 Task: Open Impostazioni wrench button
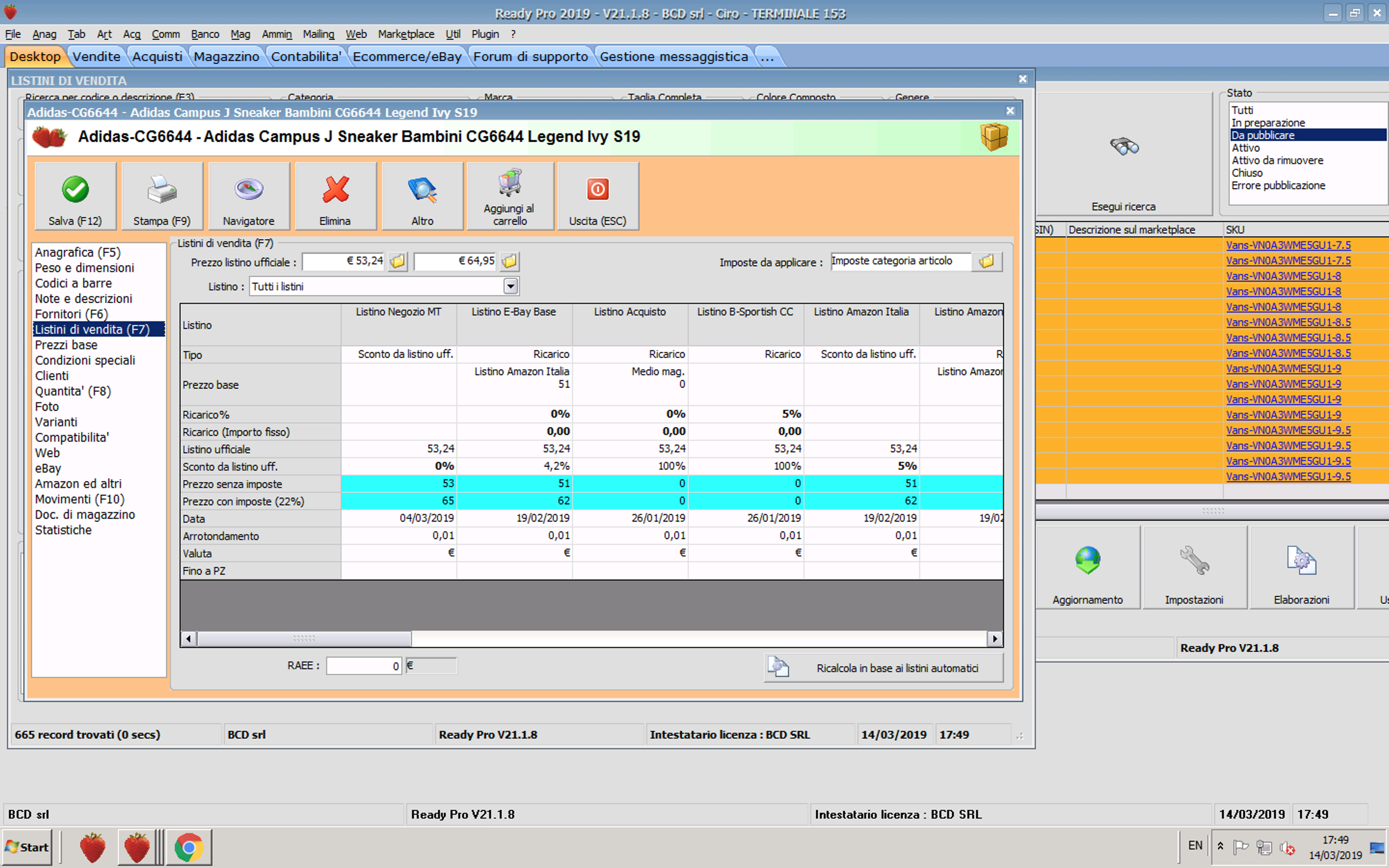(1195, 568)
